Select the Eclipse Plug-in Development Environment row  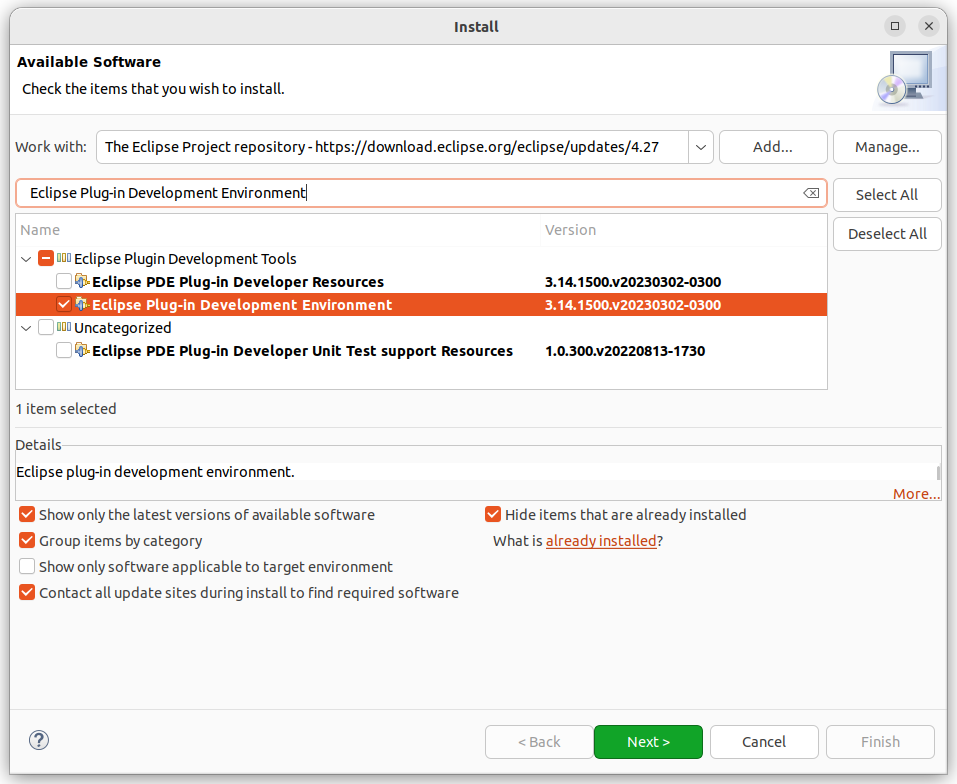point(421,304)
